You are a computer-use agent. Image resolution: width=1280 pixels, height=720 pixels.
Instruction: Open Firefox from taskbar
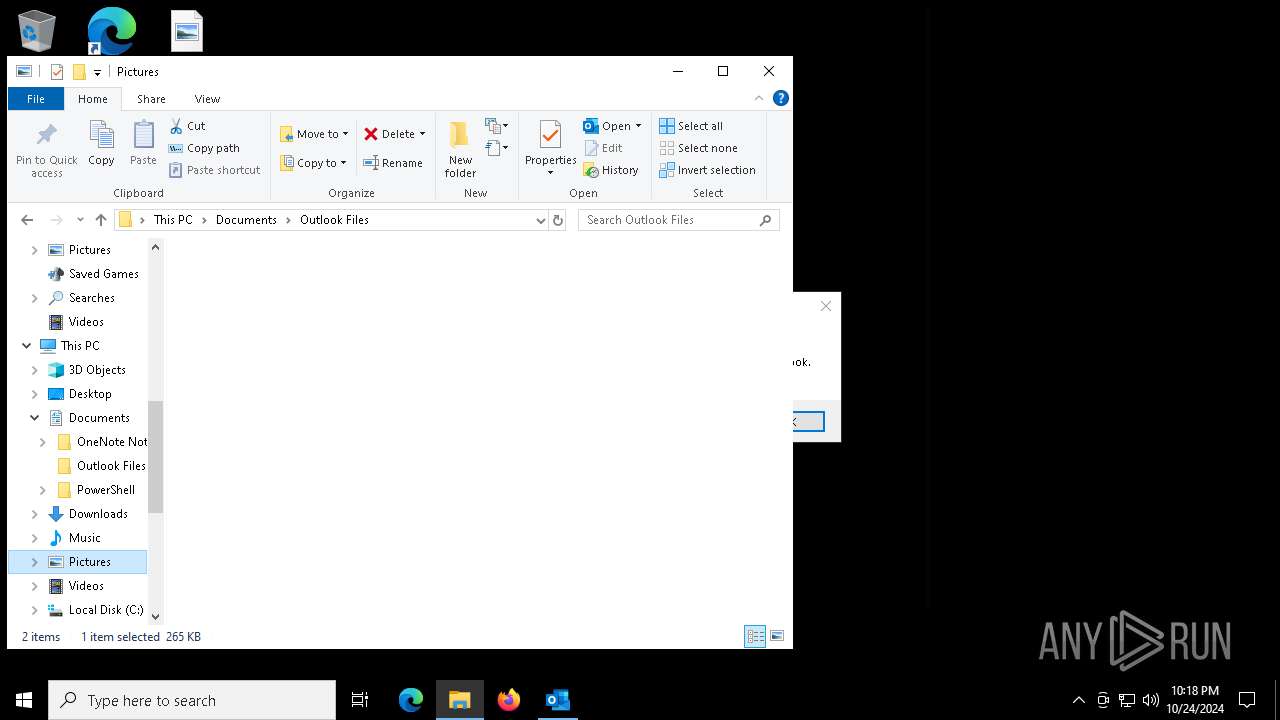coord(509,700)
